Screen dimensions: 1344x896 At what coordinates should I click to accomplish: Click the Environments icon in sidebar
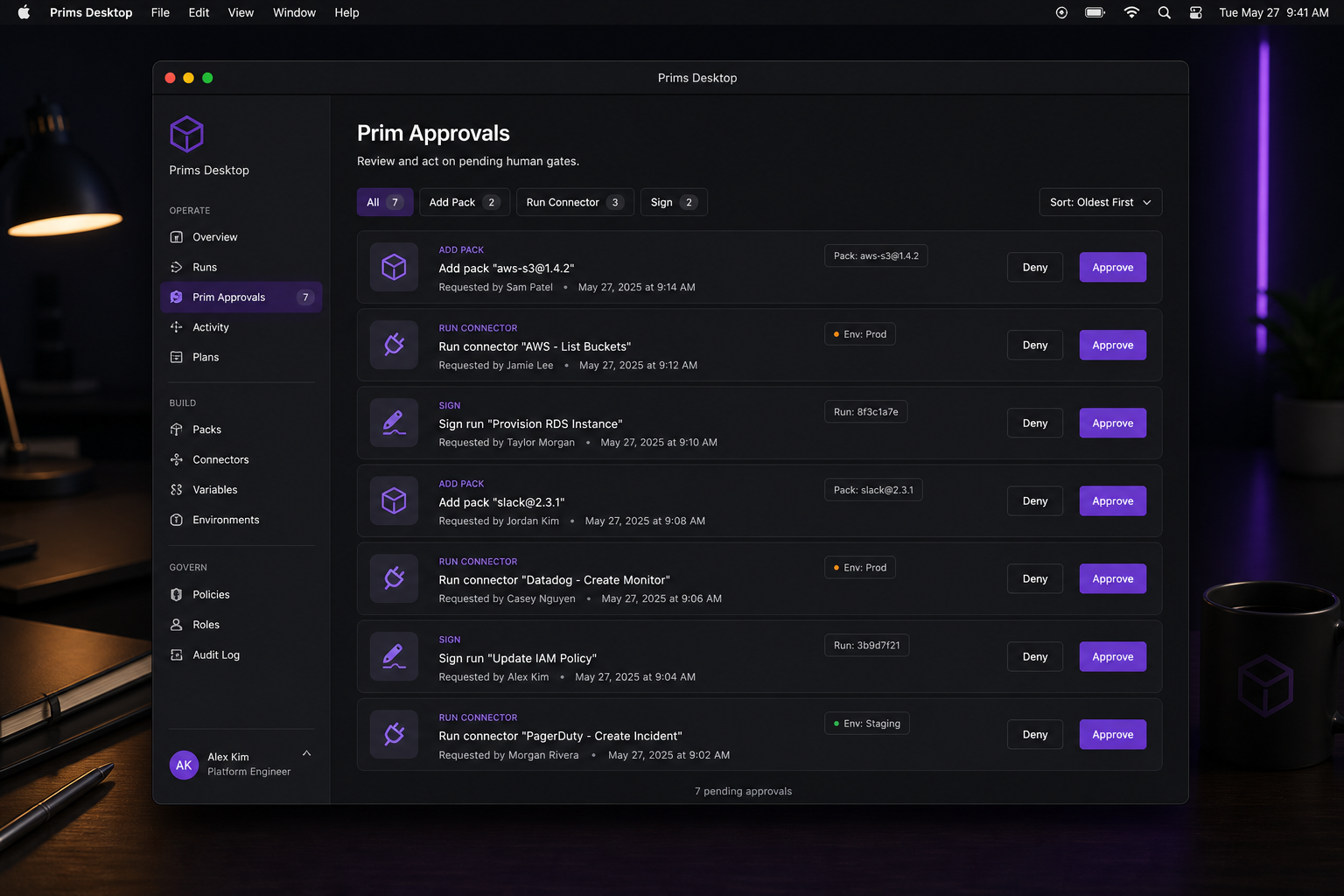[x=177, y=520]
